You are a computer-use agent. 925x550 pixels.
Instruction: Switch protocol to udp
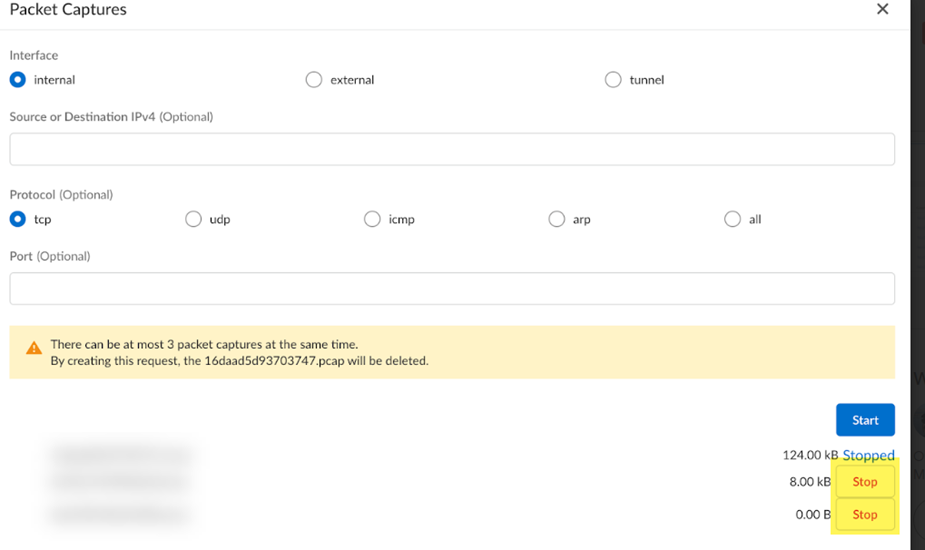[194, 219]
